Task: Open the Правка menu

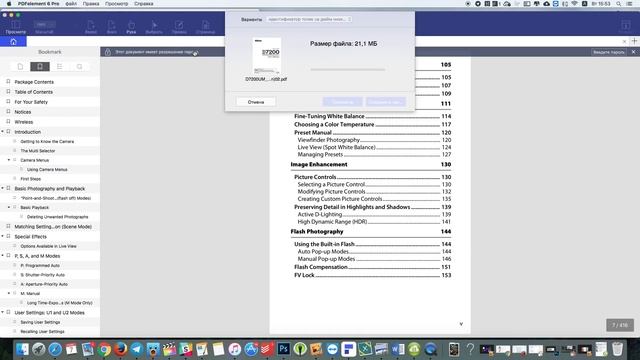Action: coord(91,4)
